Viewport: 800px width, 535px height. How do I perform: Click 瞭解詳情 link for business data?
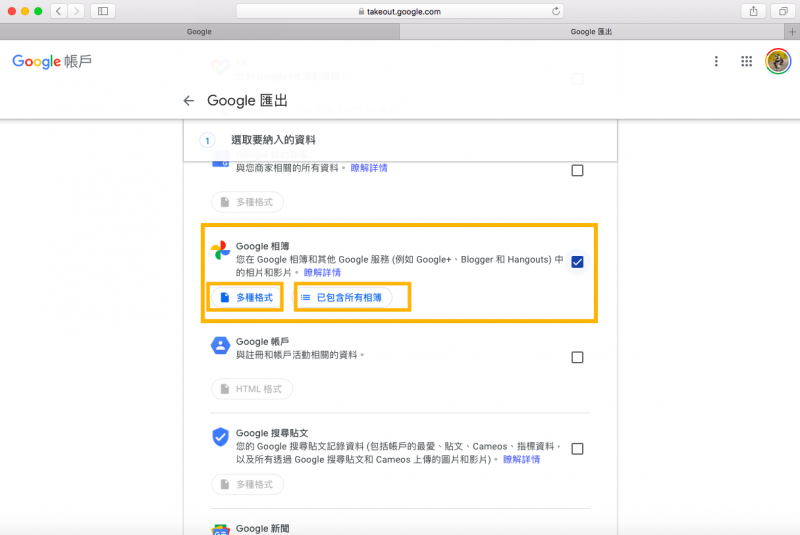[369, 168]
